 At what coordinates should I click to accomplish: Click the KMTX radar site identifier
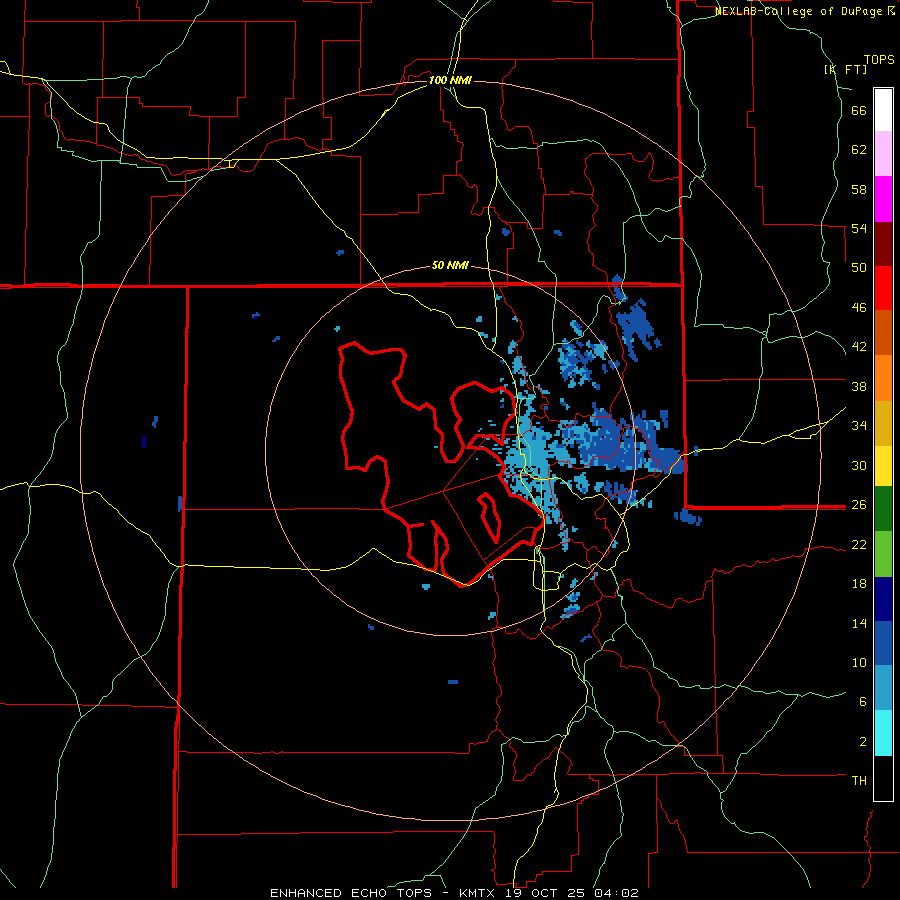tap(476, 893)
